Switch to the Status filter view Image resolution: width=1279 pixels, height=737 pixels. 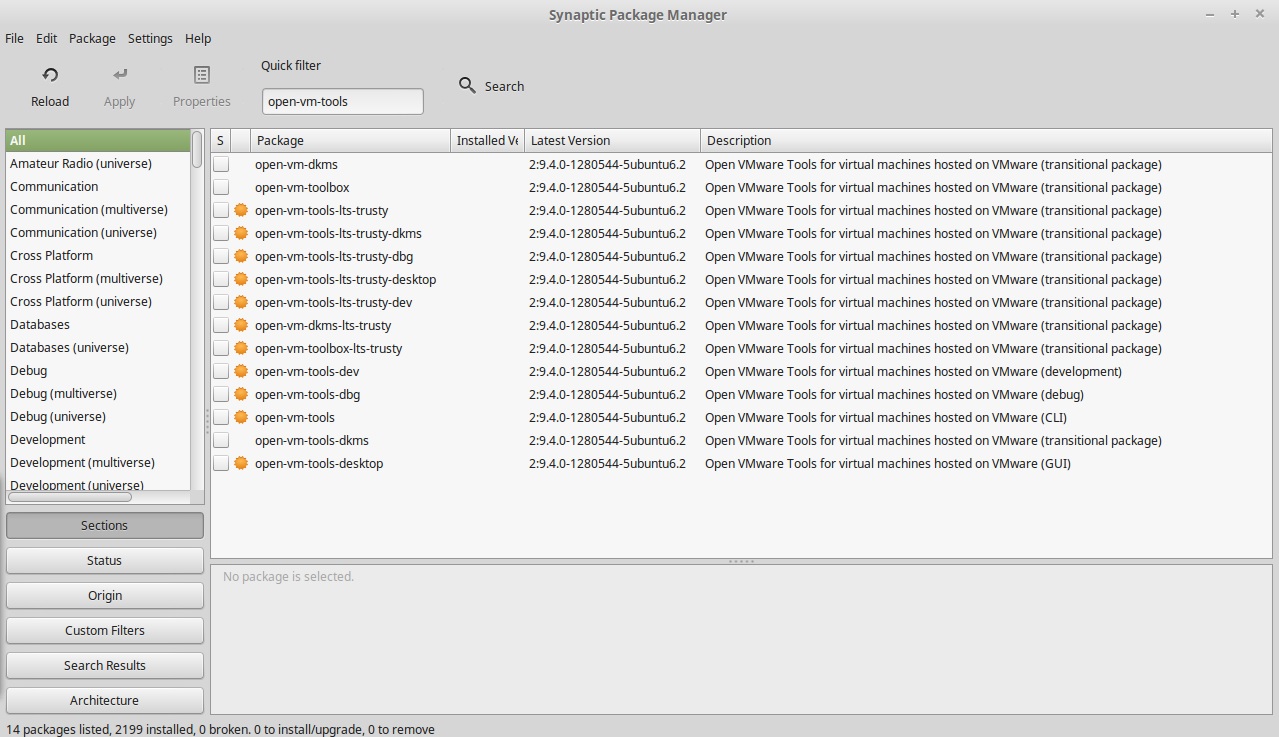(105, 560)
